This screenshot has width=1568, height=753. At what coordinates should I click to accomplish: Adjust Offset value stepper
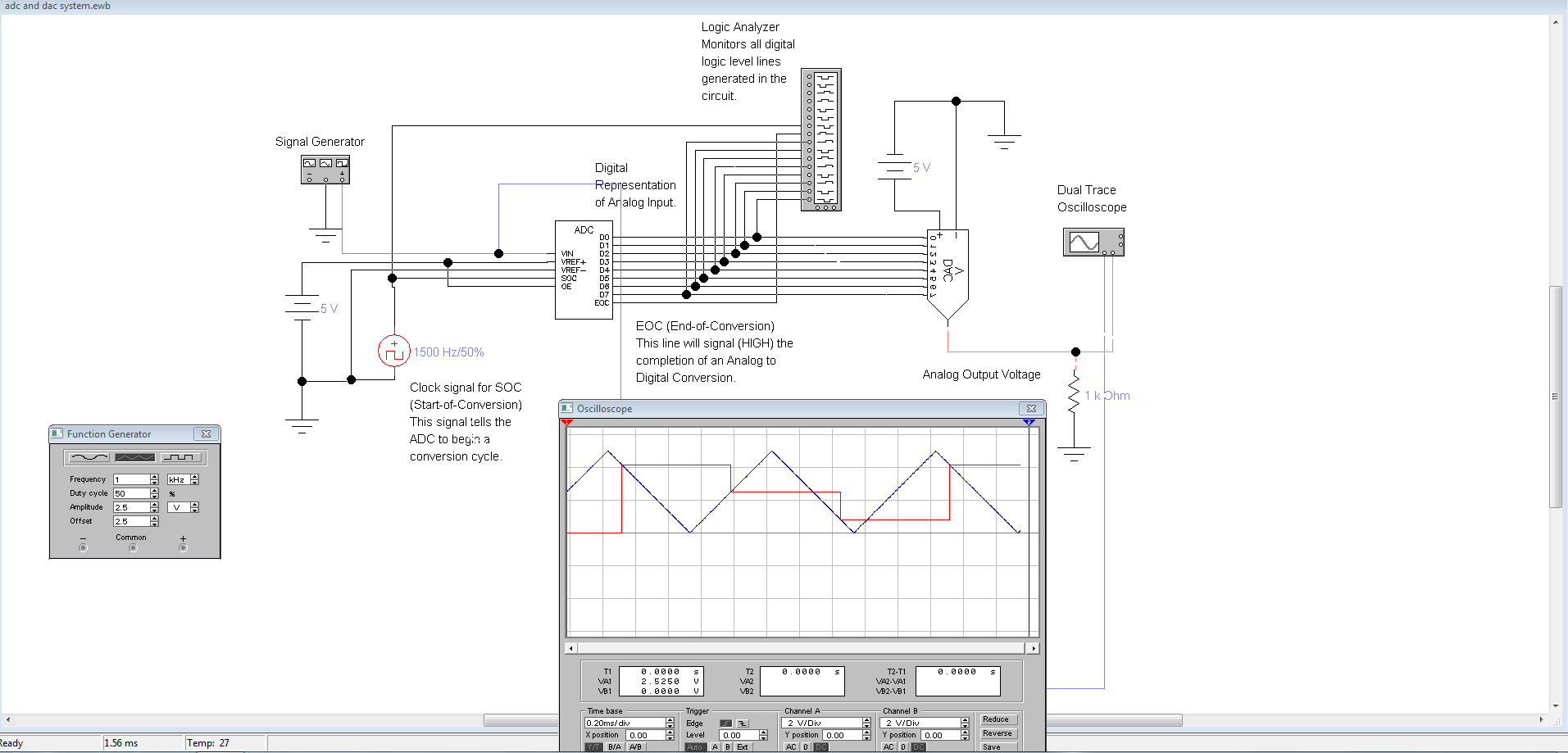pos(154,521)
